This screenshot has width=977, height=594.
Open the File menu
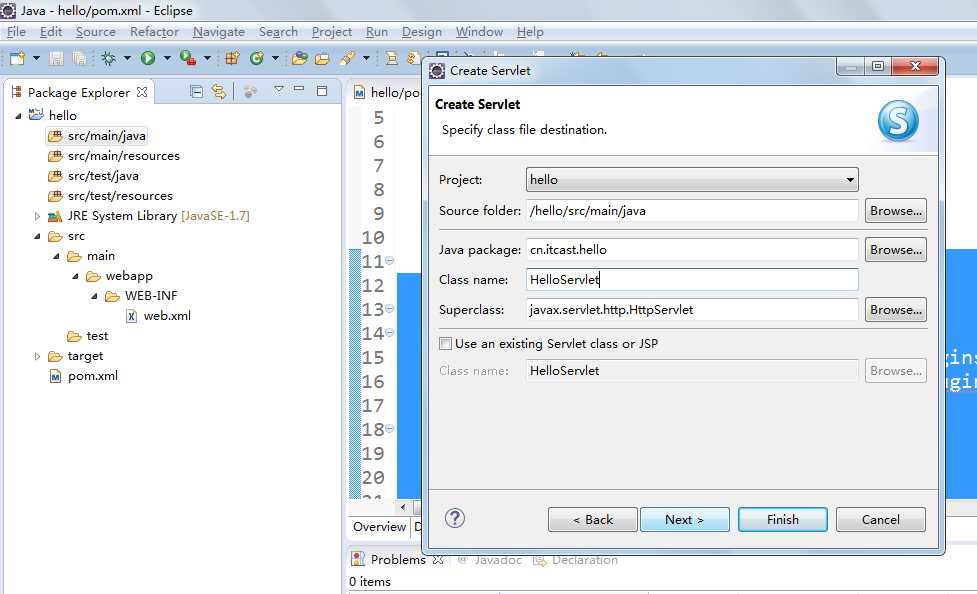click(x=16, y=32)
